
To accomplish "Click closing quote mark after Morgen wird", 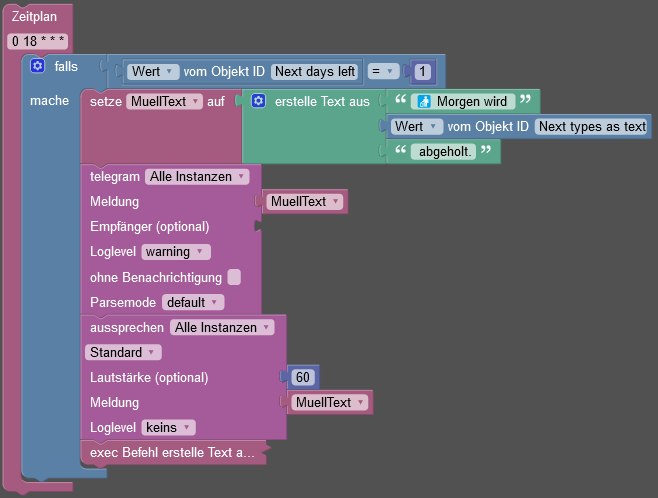I will pyautogui.click(x=525, y=100).
